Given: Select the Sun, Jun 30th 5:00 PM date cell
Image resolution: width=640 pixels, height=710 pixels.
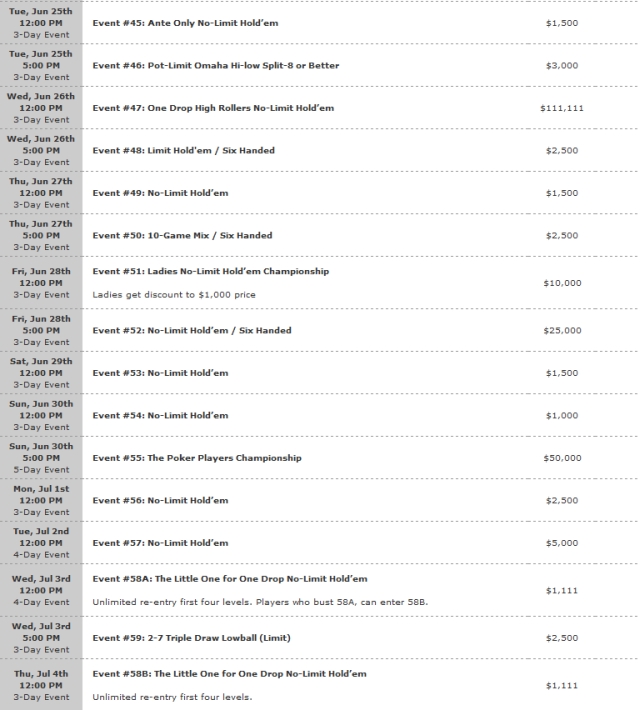Looking at the screenshot, I should click(x=41, y=458).
